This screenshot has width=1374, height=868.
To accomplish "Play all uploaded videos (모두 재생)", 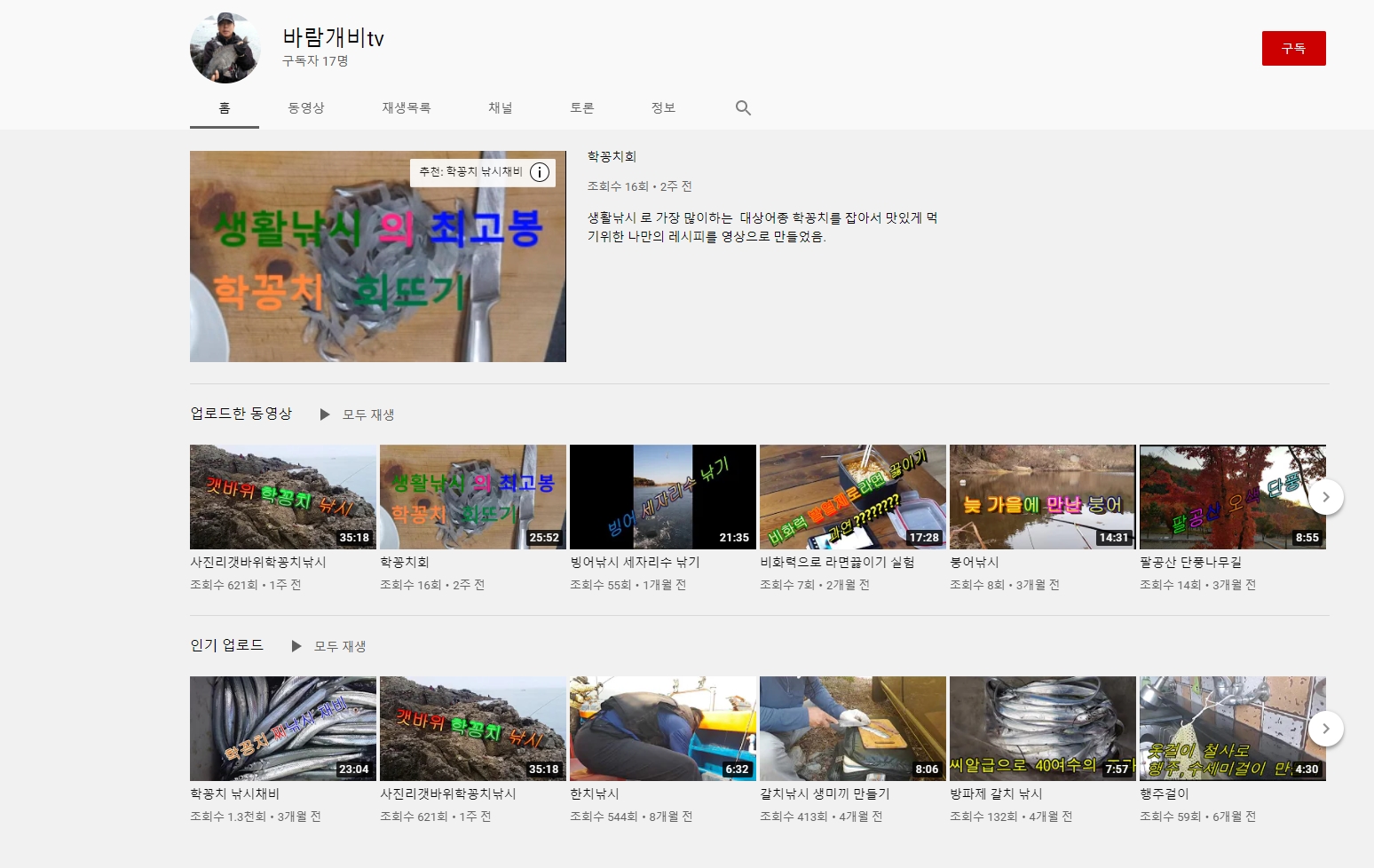I will pos(358,414).
